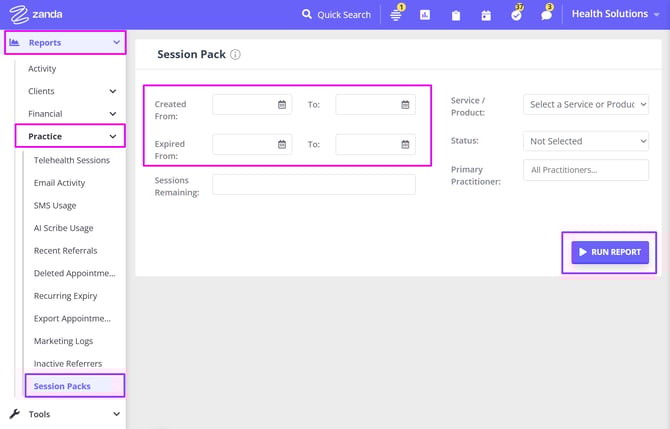Open the Created From calendar picker
Viewport: 670px width, 429px height.
(x=282, y=104)
